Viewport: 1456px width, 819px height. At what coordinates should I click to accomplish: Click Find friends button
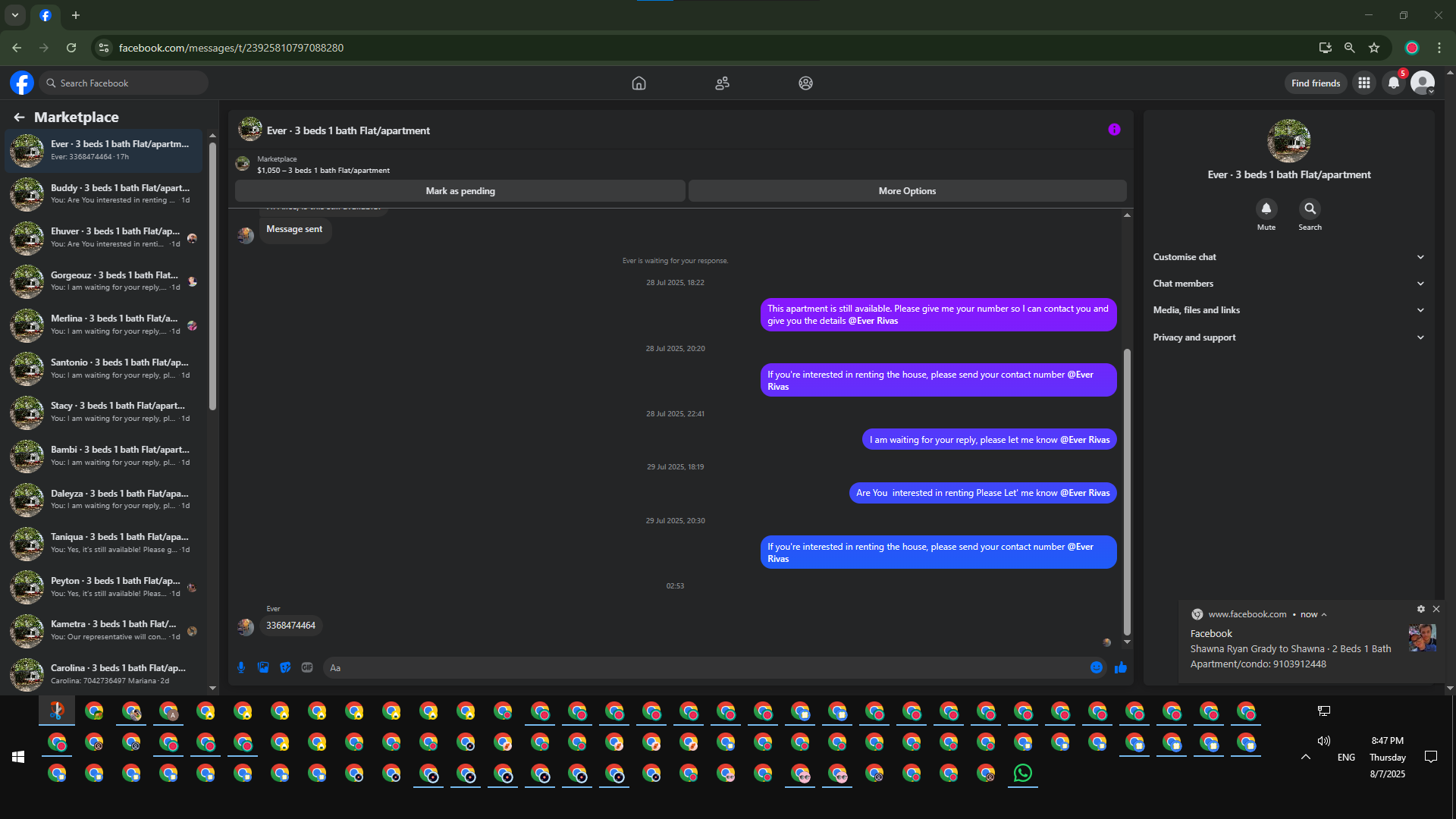[x=1316, y=83]
